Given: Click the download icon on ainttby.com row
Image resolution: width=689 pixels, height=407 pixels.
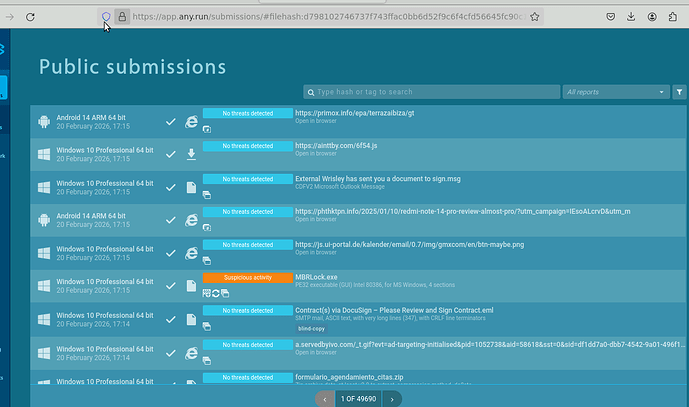Looking at the screenshot, I should pos(192,154).
